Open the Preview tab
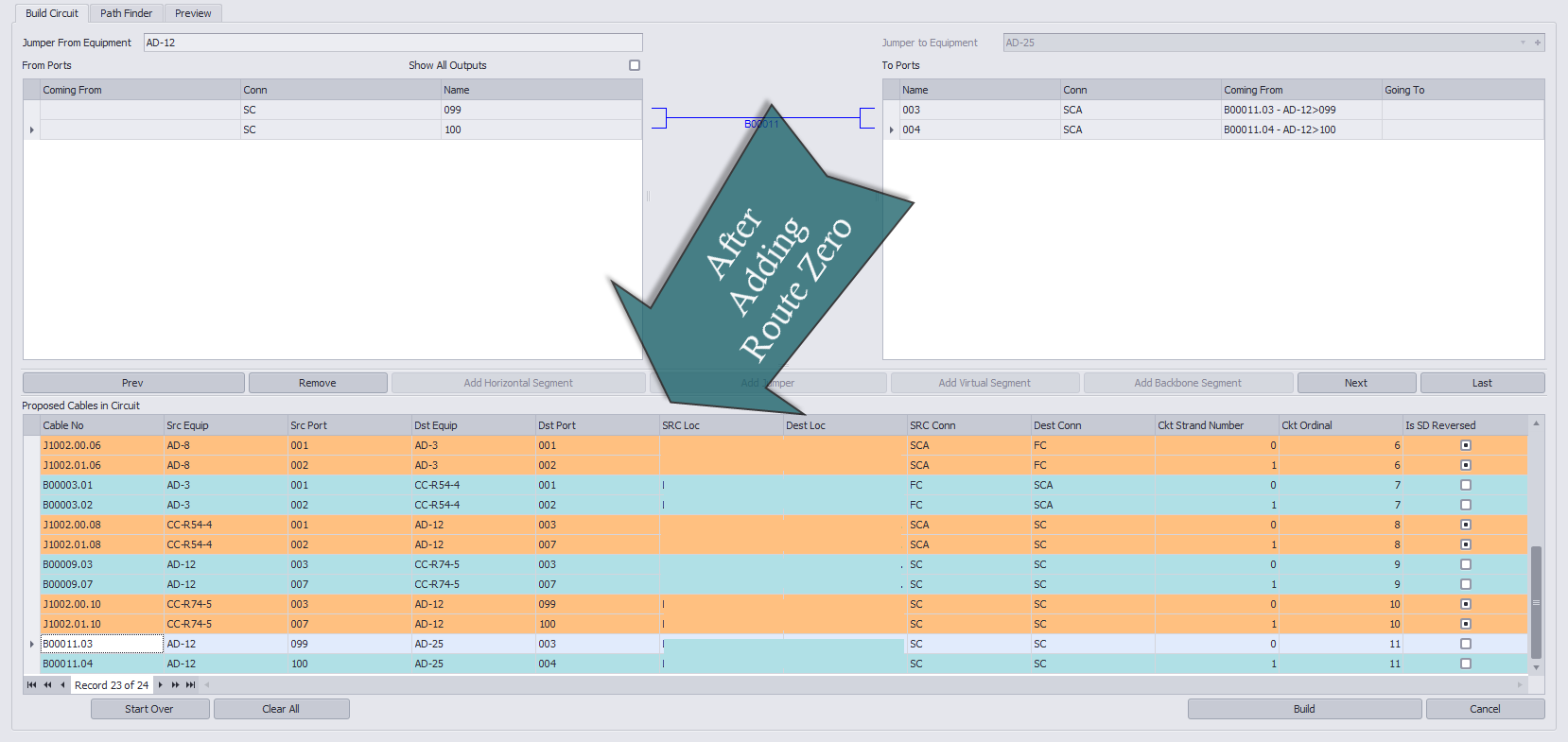This screenshot has width=1568, height=742. 193,13
